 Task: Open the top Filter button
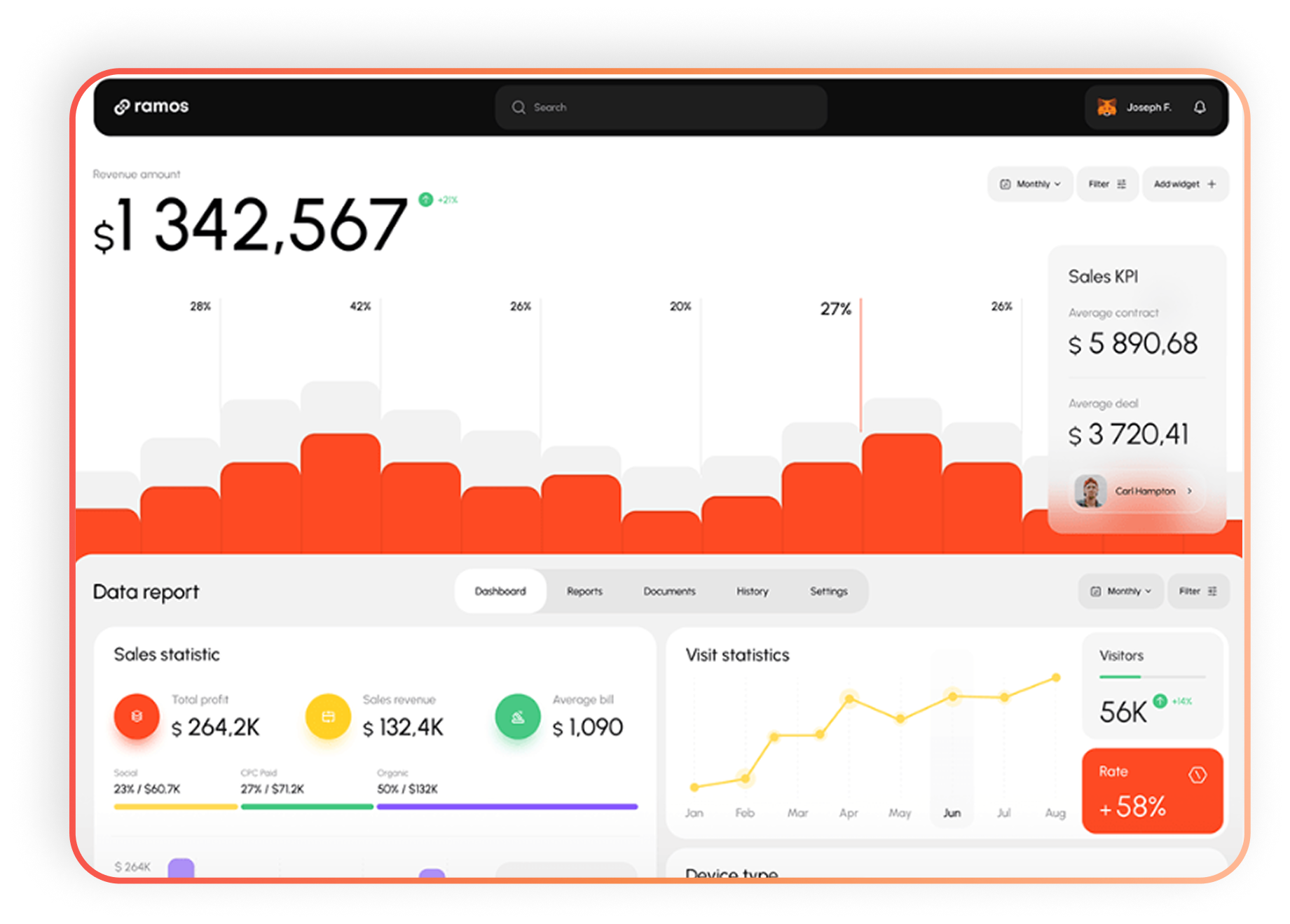[x=1107, y=184]
